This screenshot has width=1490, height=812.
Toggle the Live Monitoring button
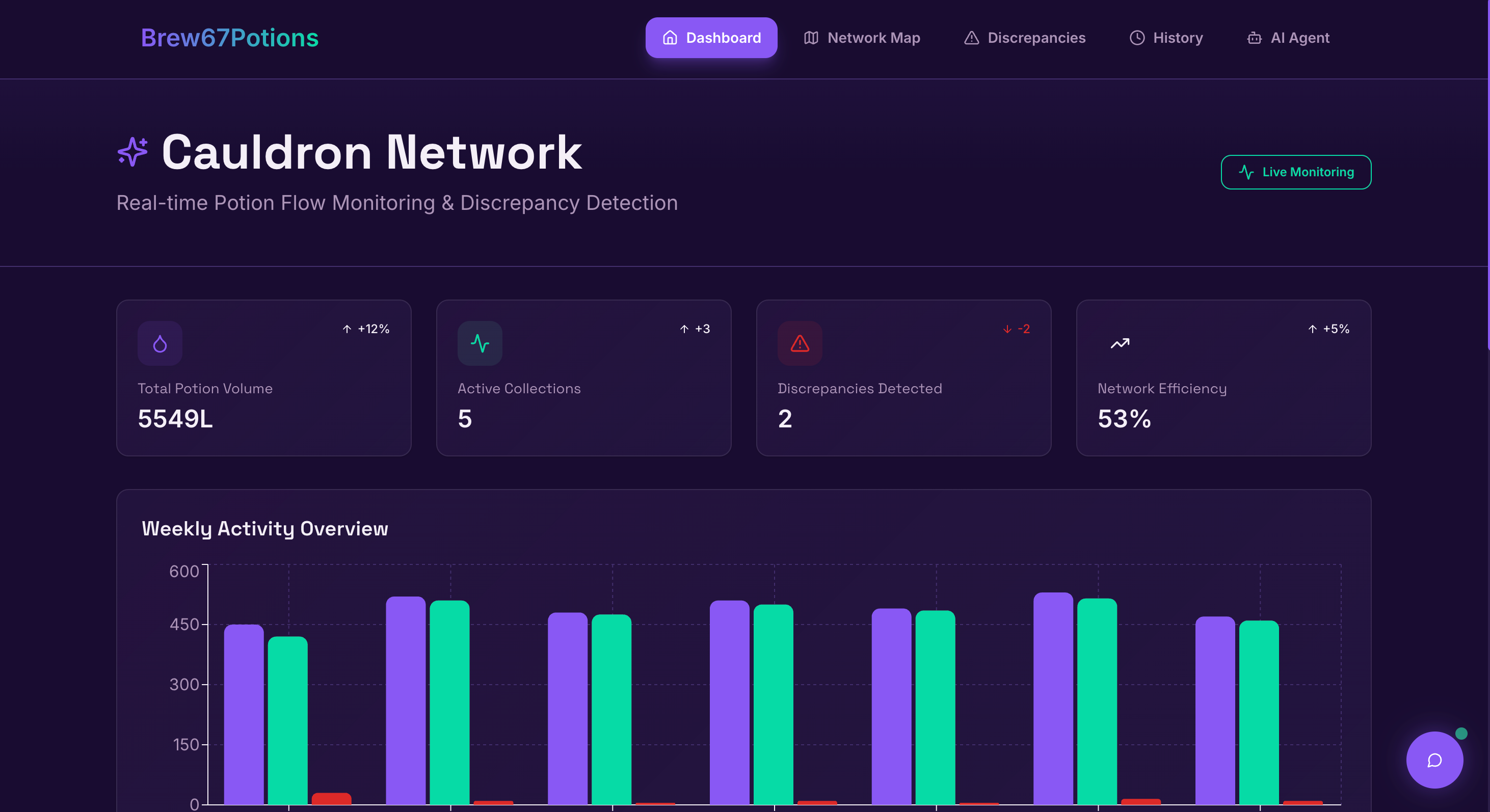pyautogui.click(x=1296, y=172)
